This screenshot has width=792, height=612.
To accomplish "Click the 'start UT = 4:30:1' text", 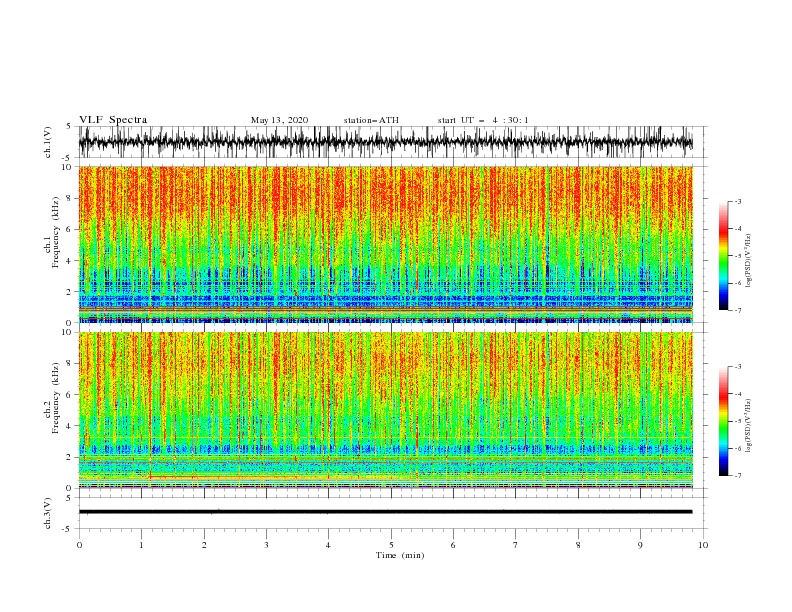I will click(483, 120).
